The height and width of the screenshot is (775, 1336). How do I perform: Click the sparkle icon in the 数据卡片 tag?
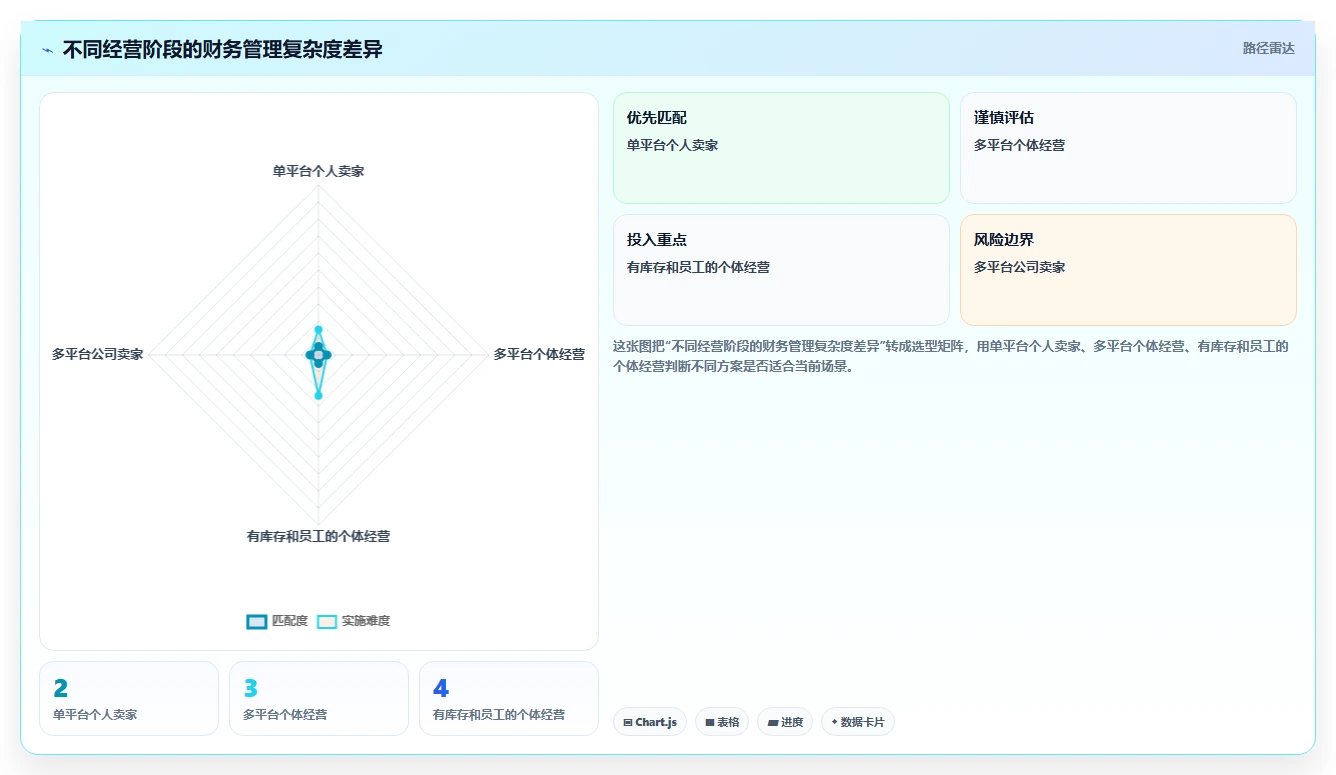pos(834,722)
